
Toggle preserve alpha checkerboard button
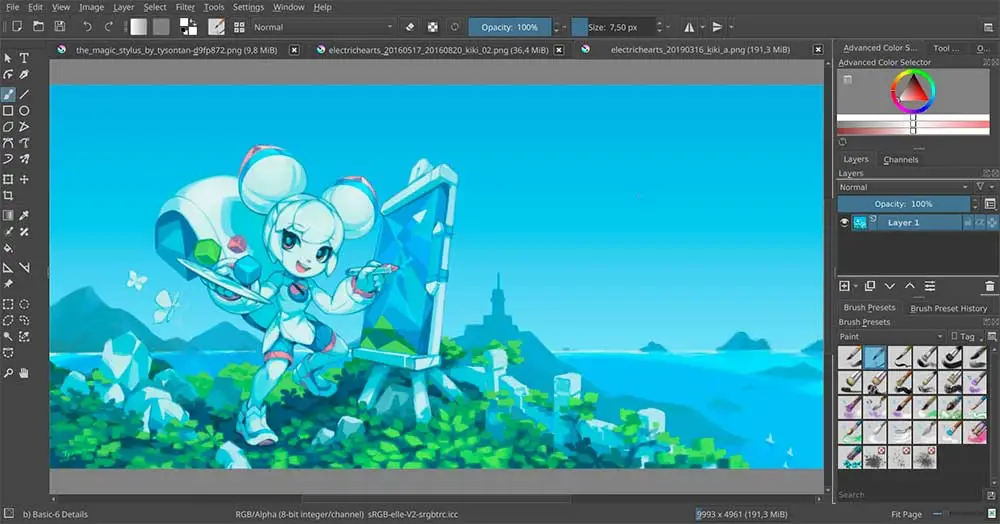pos(433,26)
